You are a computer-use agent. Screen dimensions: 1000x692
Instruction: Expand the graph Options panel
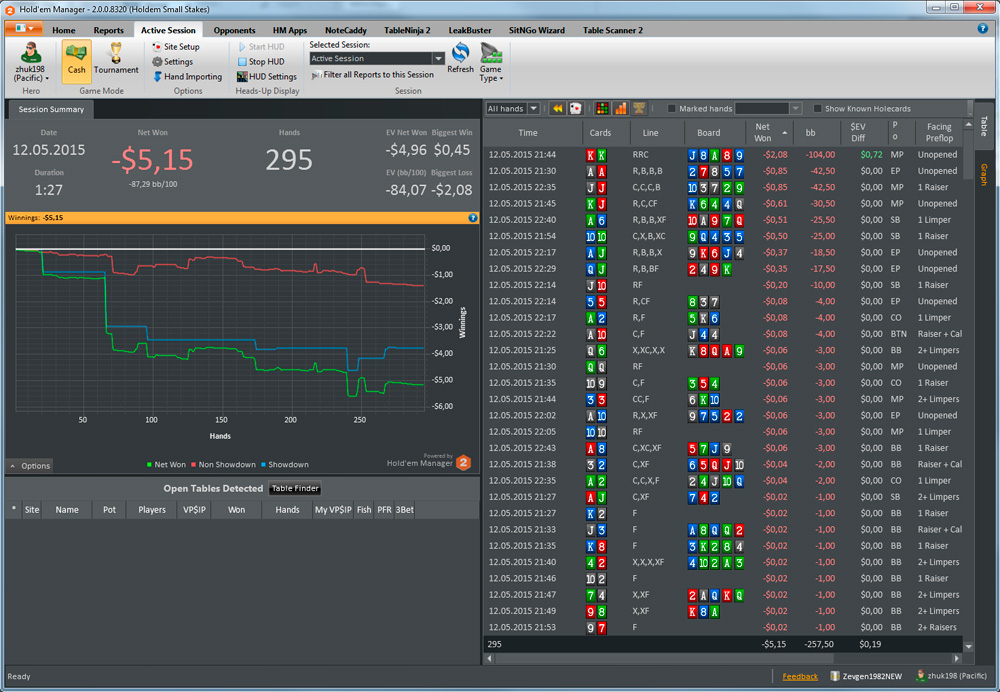tap(30, 466)
